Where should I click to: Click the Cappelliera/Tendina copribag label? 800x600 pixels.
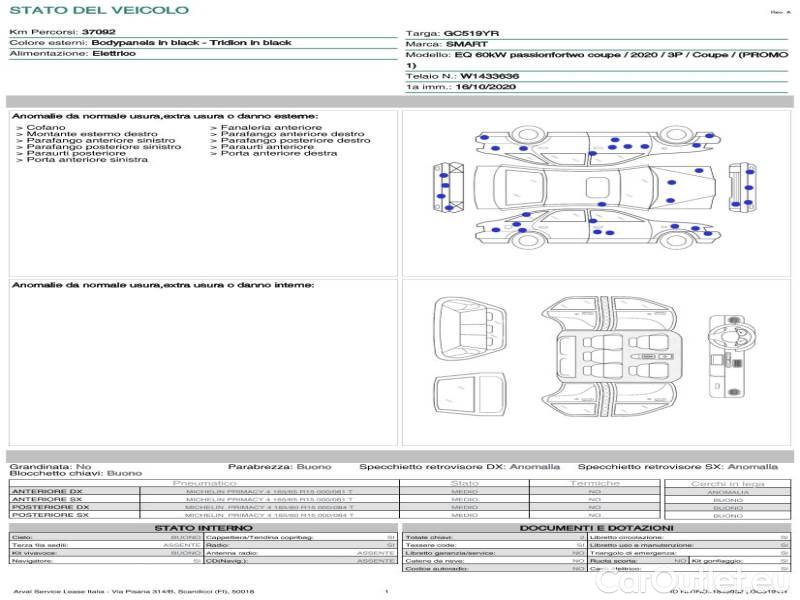click(259, 537)
